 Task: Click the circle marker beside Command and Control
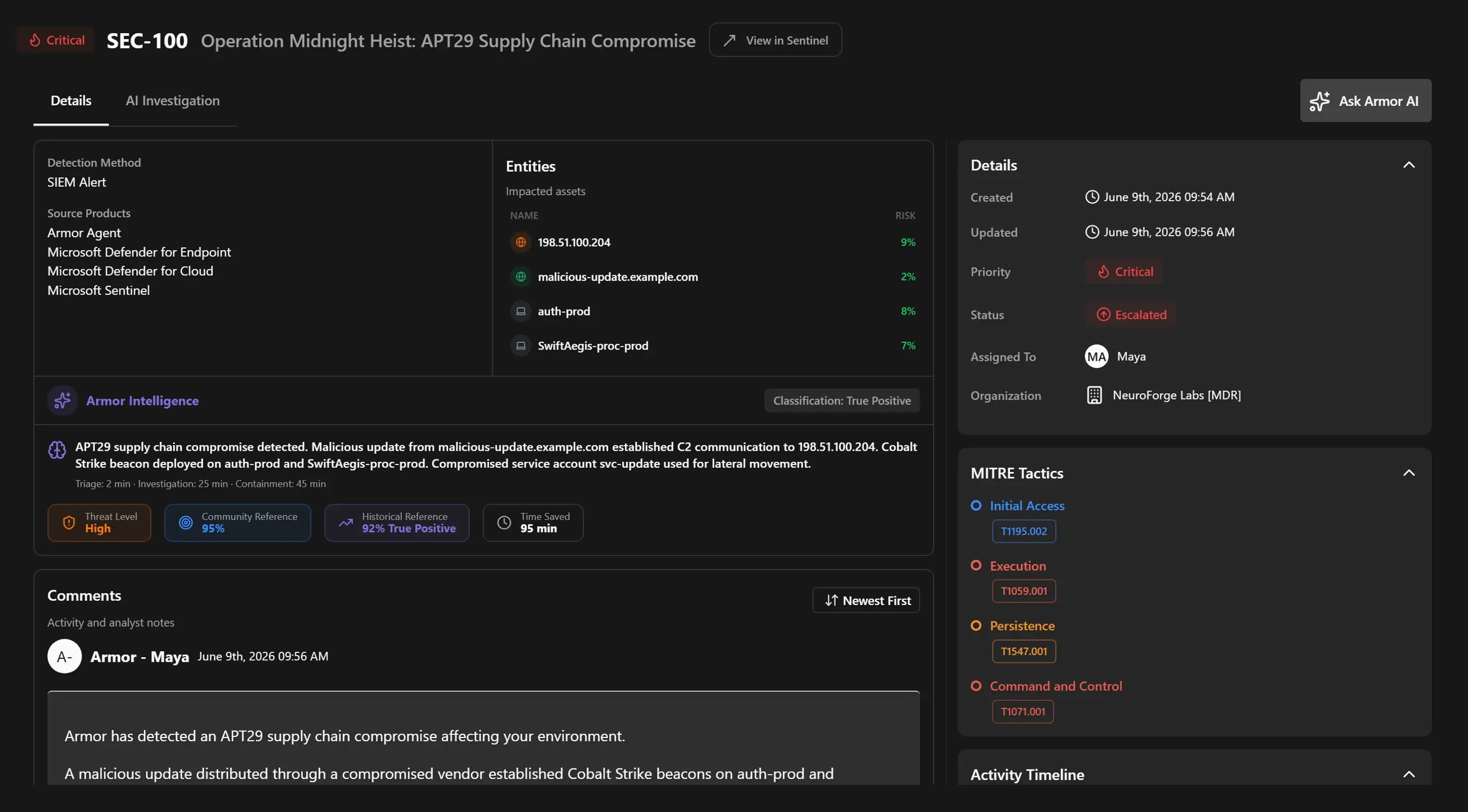(976, 685)
